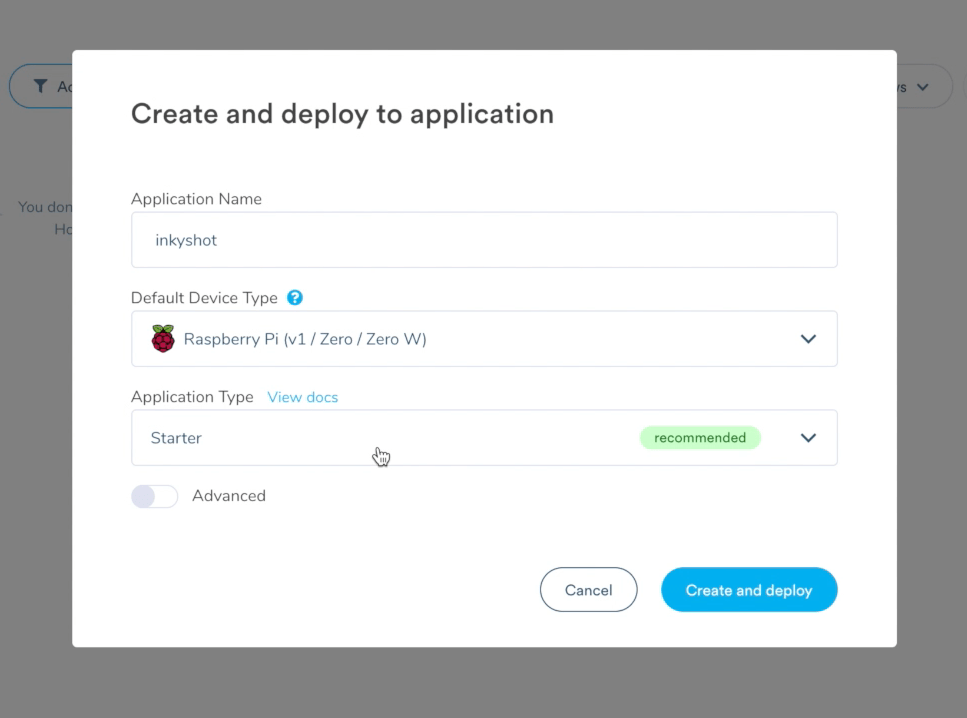This screenshot has height=718, width=967.
Task: Click the Application Name field containing inkyshot
Action: click(x=484, y=240)
